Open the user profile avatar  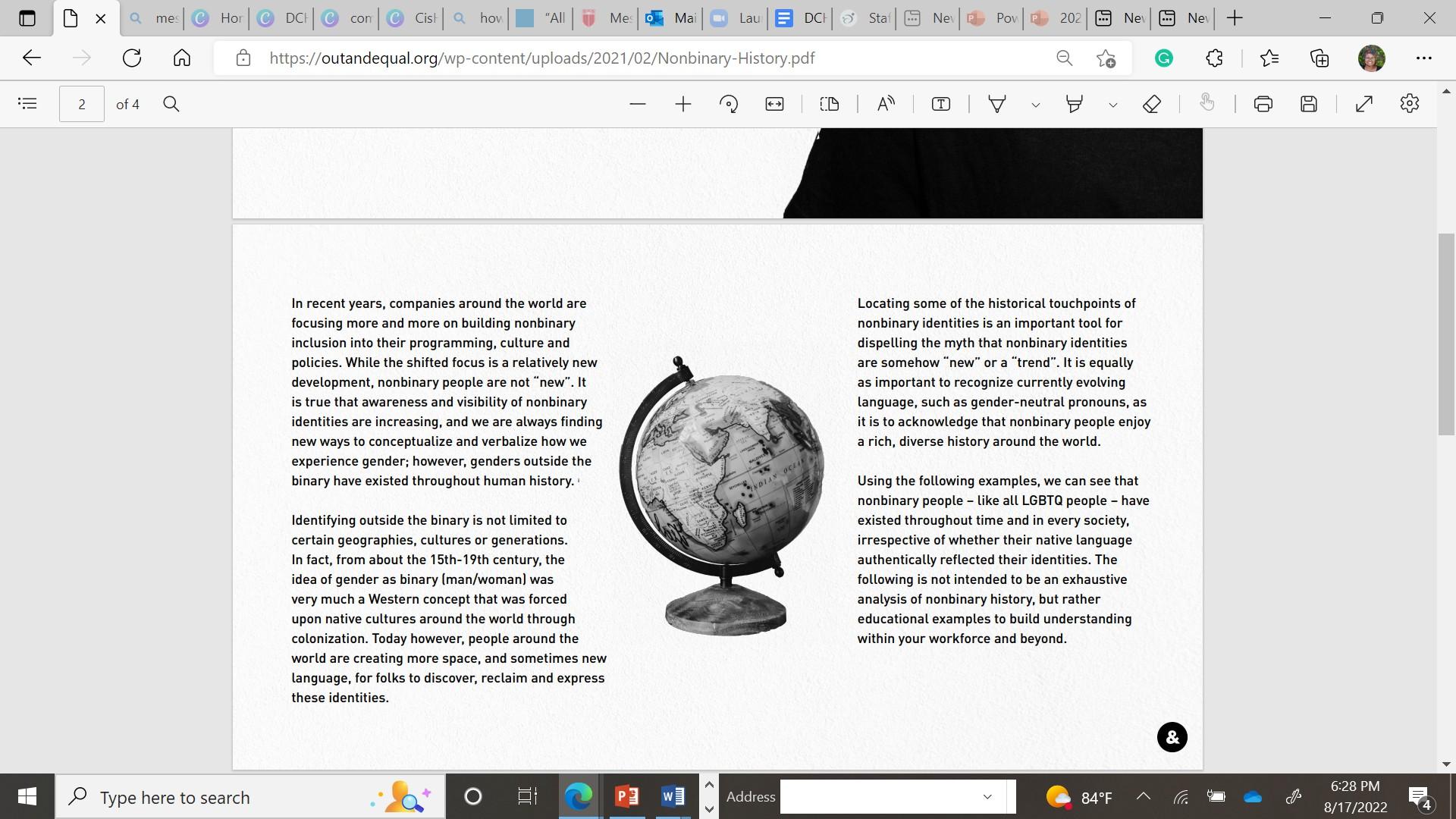tap(1371, 58)
